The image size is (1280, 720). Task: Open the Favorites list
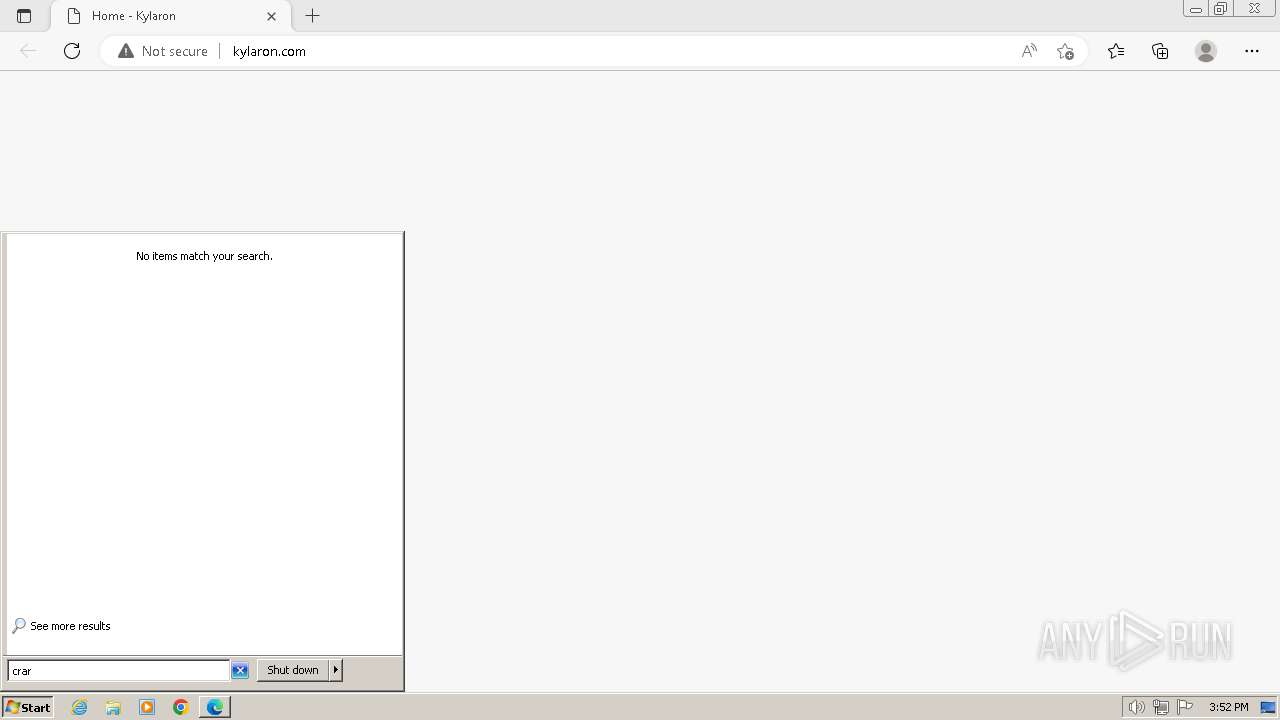click(x=1116, y=51)
